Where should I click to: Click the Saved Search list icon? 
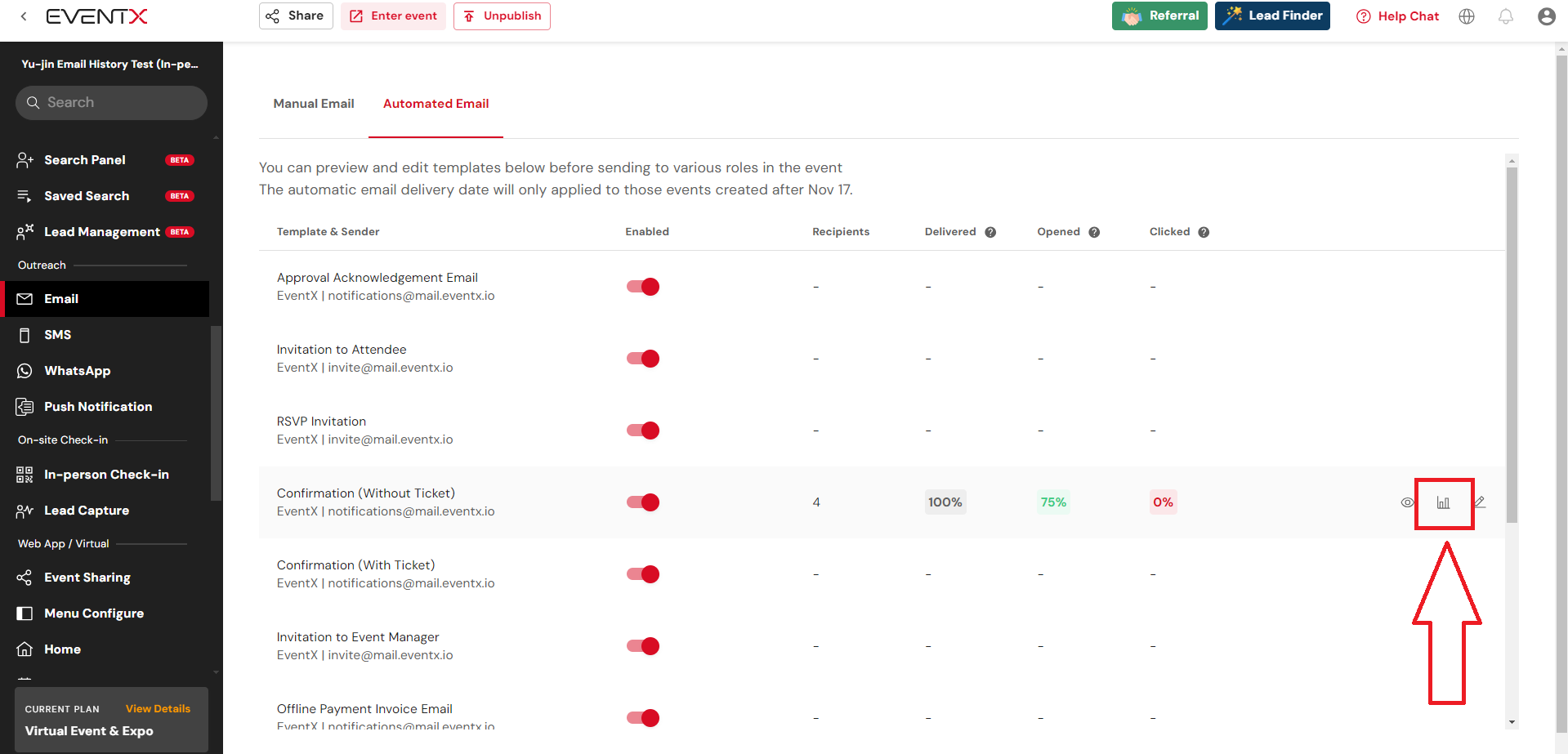pyautogui.click(x=25, y=196)
